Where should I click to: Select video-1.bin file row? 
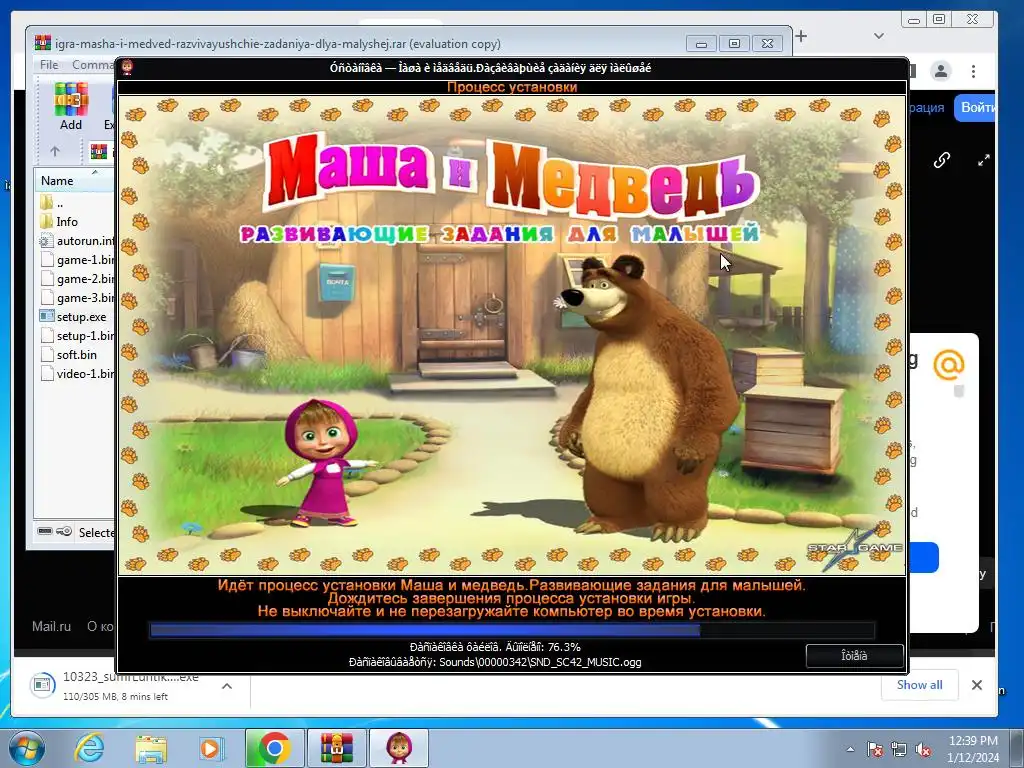[77, 374]
